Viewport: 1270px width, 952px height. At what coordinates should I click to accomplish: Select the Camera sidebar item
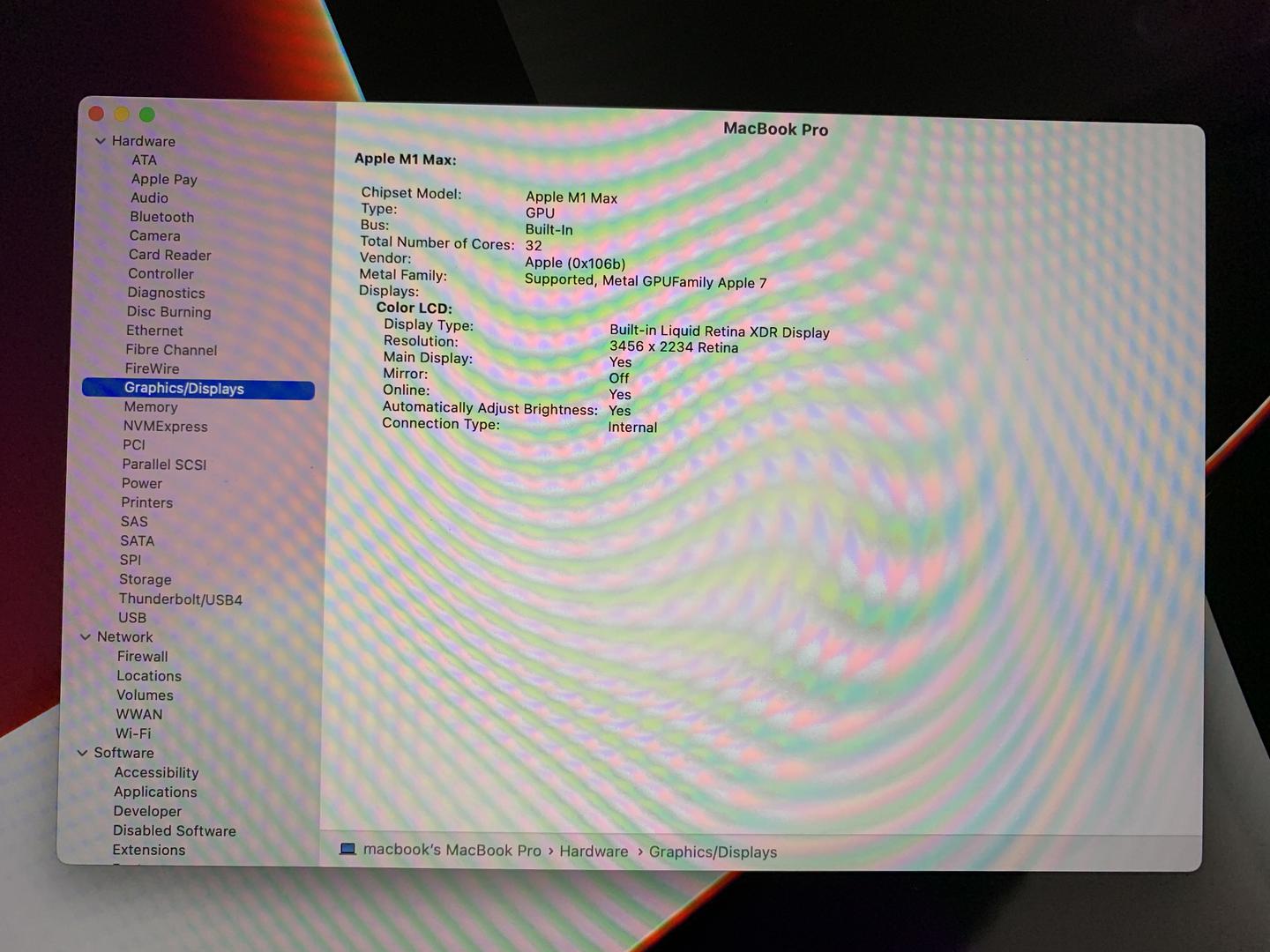(155, 236)
